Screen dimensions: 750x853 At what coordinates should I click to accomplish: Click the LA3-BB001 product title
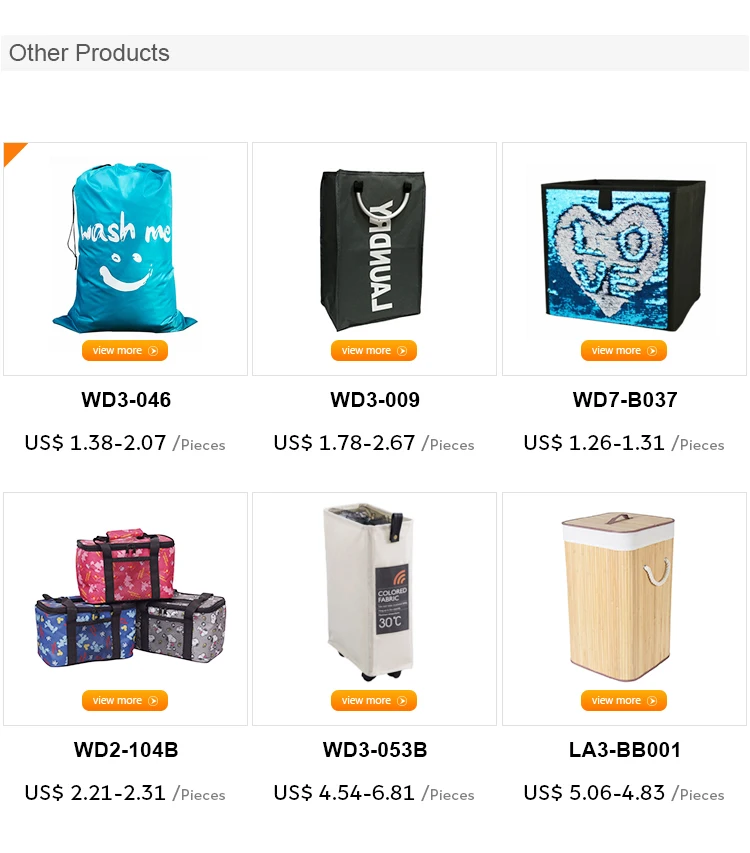tap(625, 750)
